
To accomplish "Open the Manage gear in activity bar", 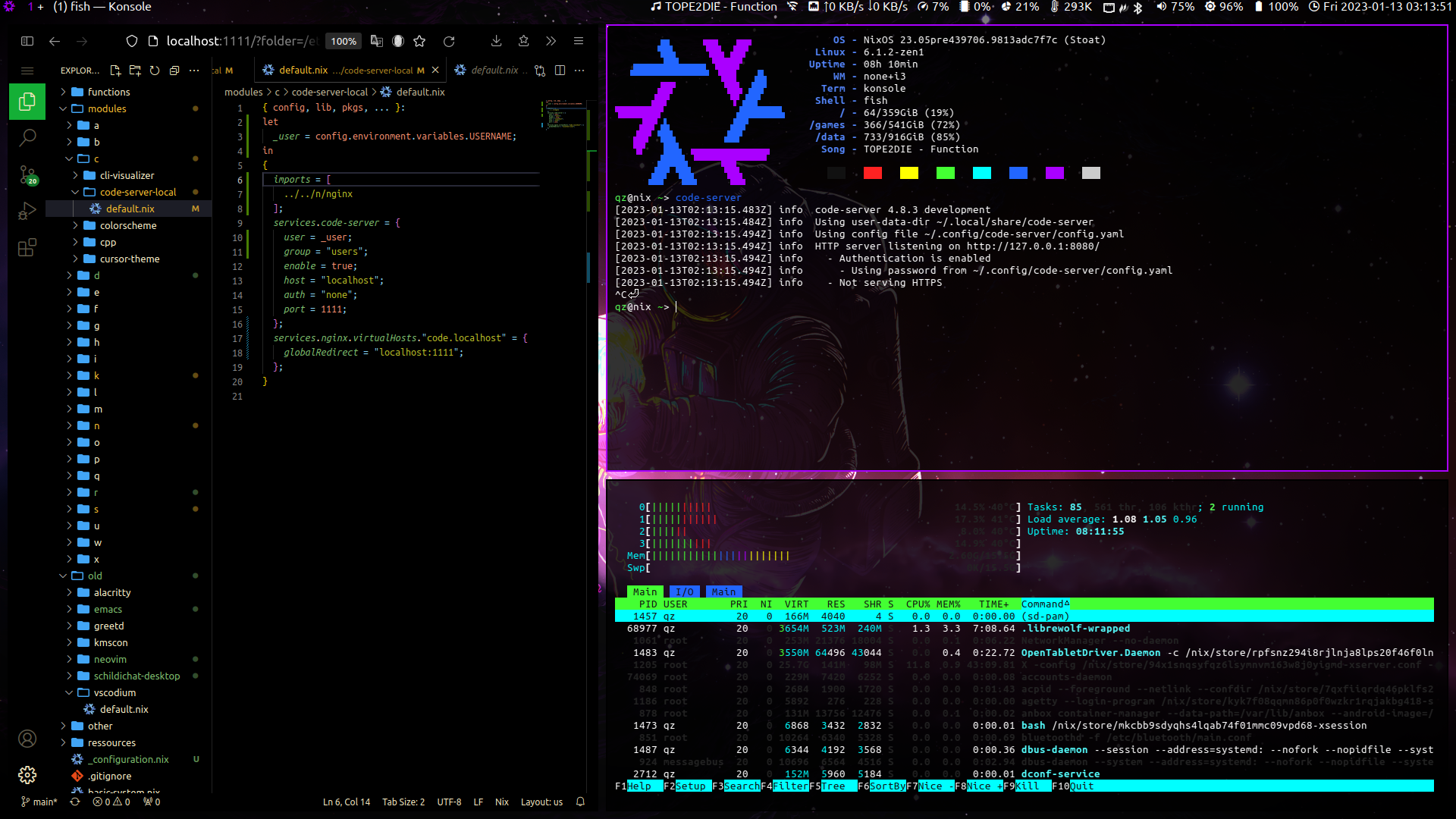I will click(27, 775).
